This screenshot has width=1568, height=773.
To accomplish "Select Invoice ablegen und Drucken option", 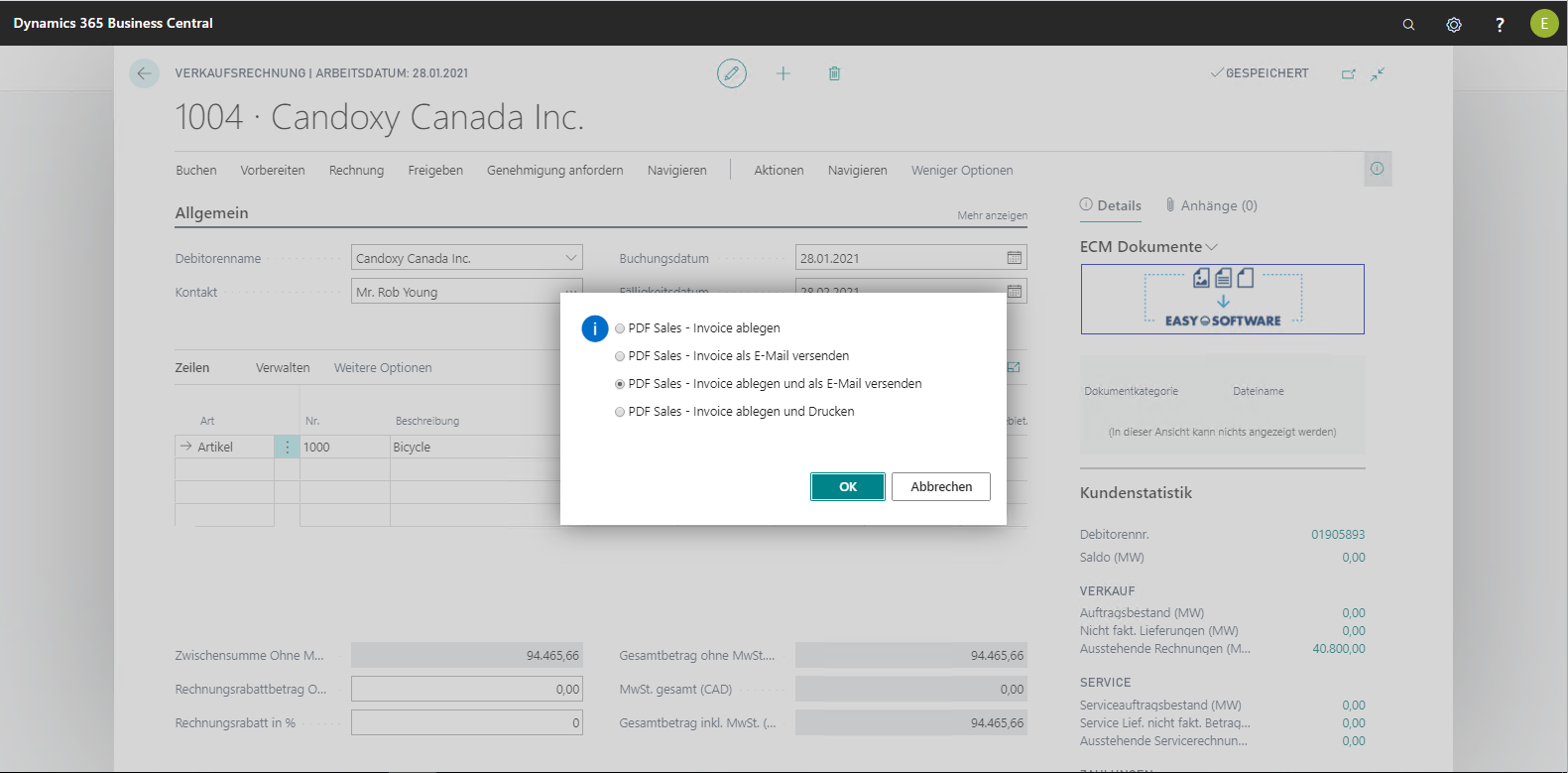I will [734, 411].
